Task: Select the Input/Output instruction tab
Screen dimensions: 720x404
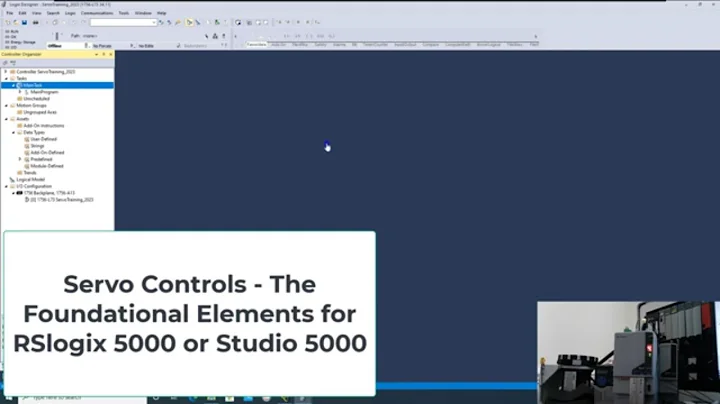Action: [405, 45]
